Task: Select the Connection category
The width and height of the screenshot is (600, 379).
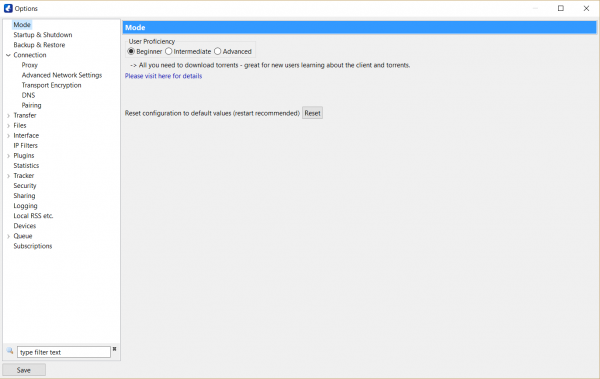Action: 30,55
